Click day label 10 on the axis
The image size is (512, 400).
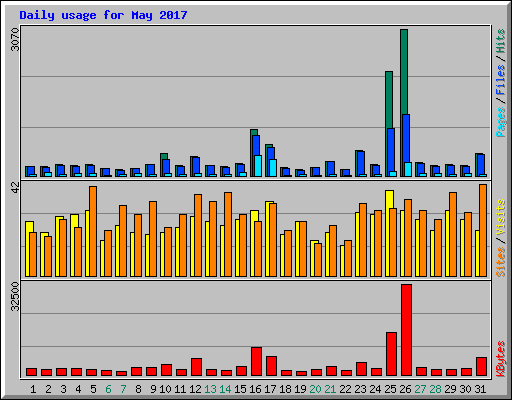[165, 389]
